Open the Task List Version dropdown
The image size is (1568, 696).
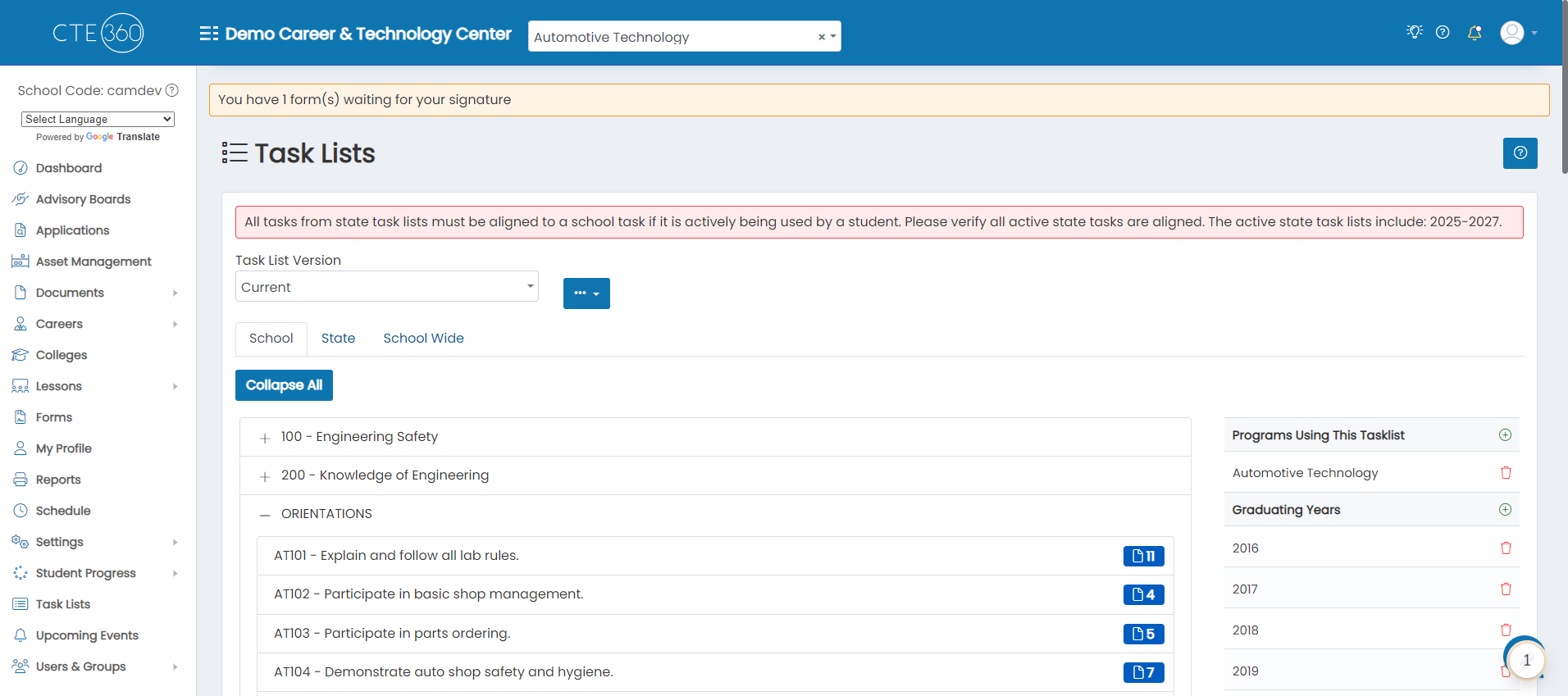click(387, 287)
